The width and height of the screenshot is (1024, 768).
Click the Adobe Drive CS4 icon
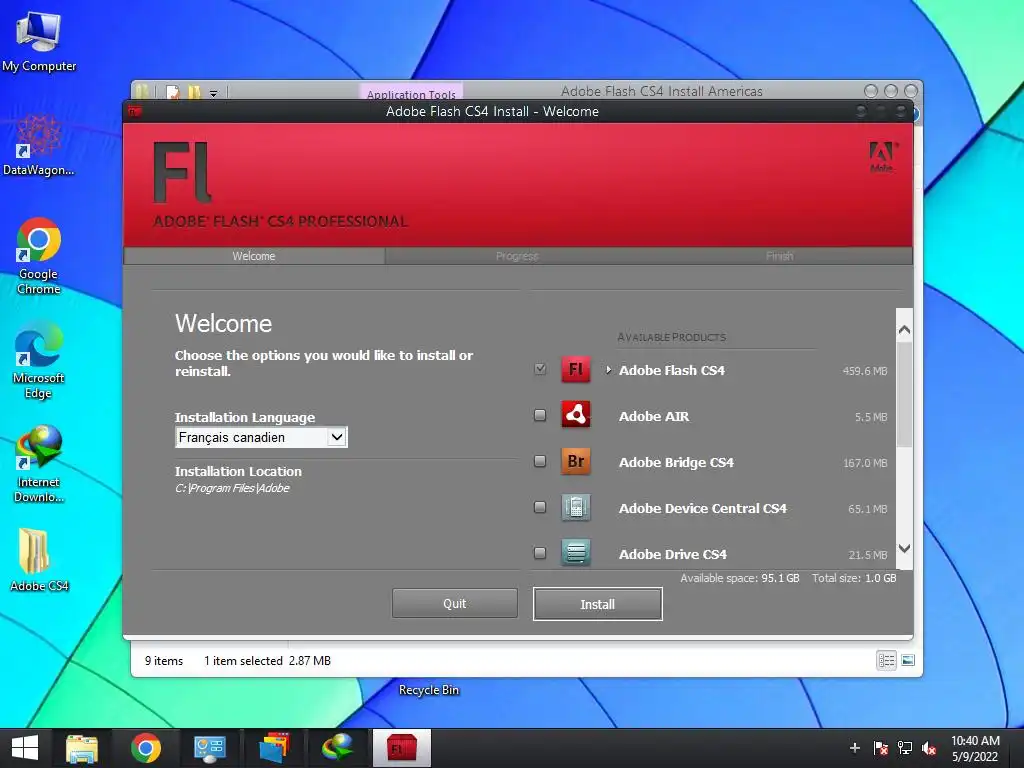coord(575,553)
